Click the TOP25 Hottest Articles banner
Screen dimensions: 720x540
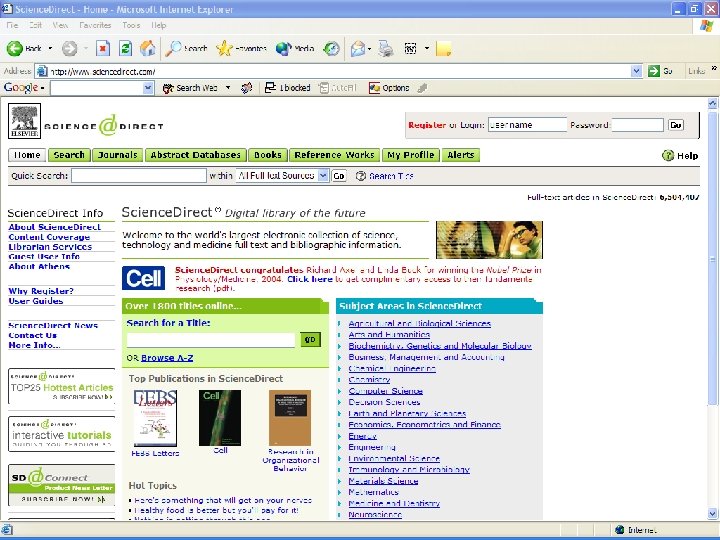62,386
